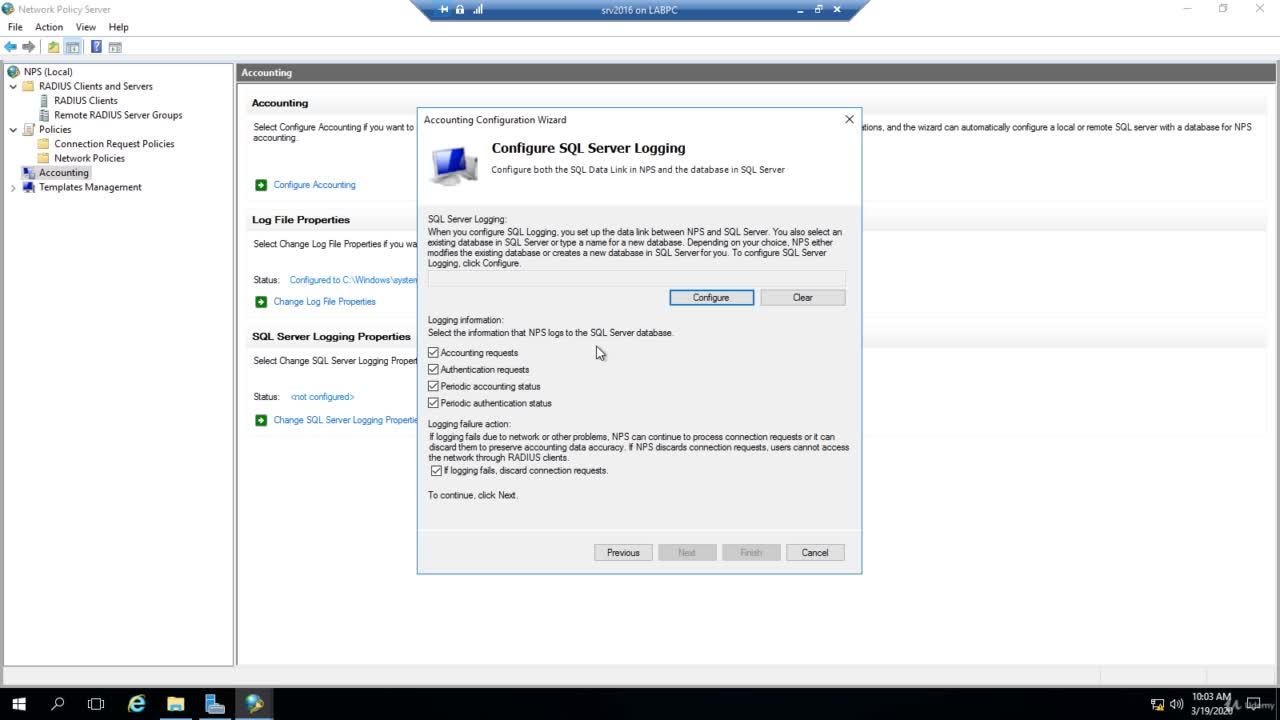The width and height of the screenshot is (1280, 720).
Task: Collapse RADIUS Clients and Servers node
Action: 13,87
